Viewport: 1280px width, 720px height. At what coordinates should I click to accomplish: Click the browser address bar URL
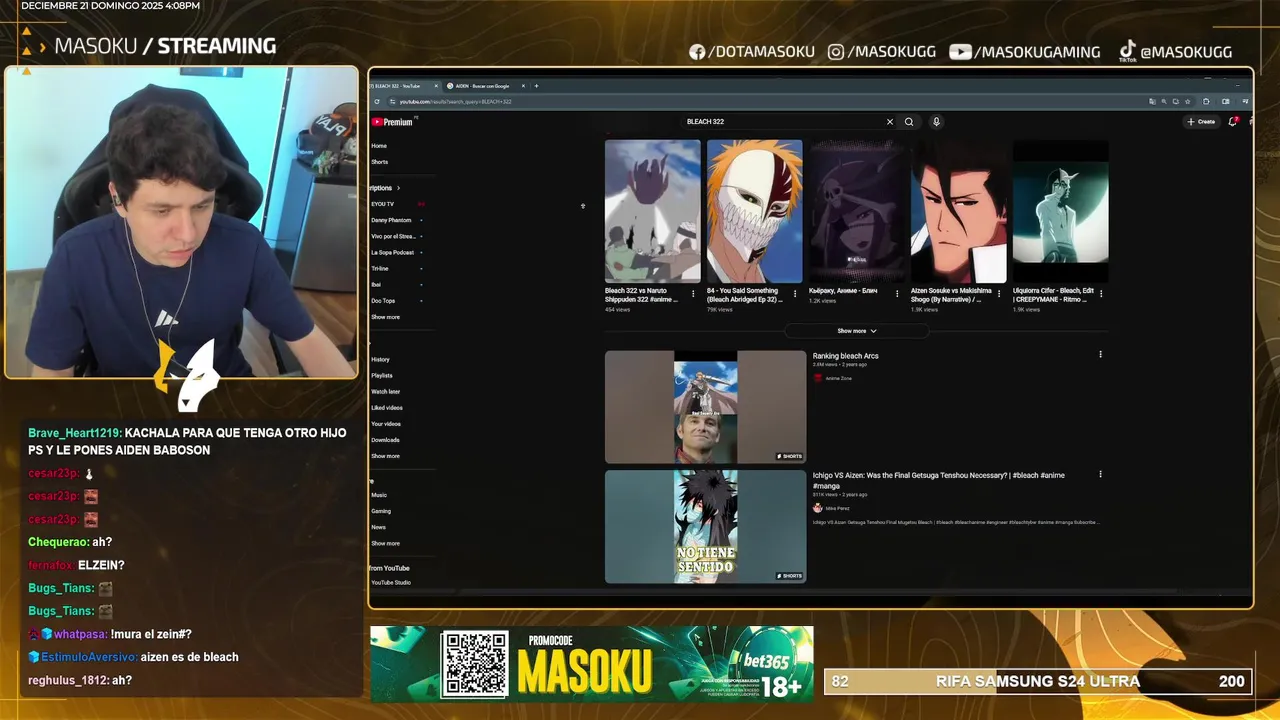click(x=456, y=102)
